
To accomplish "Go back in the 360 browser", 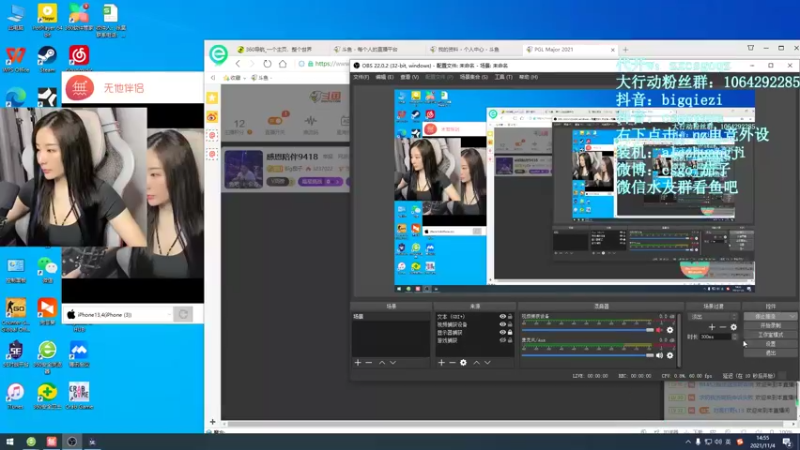I will [238, 64].
